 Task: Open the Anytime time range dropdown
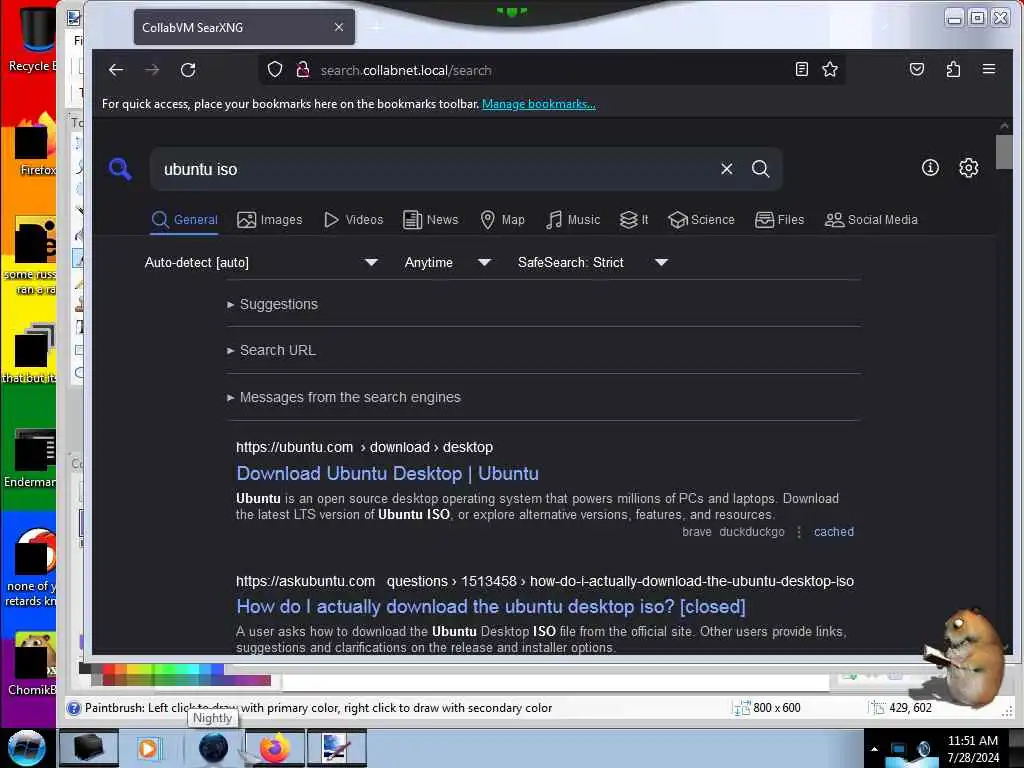pos(448,263)
